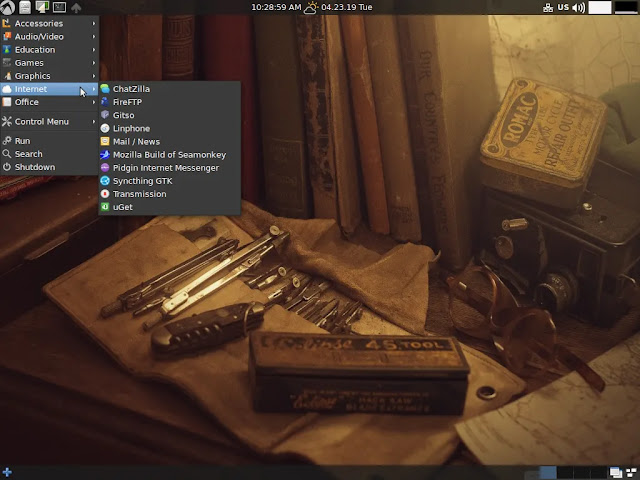Viewport: 640px width, 480px height.
Task: Expand Control Menu submenu arrow
Action: click(x=94, y=121)
